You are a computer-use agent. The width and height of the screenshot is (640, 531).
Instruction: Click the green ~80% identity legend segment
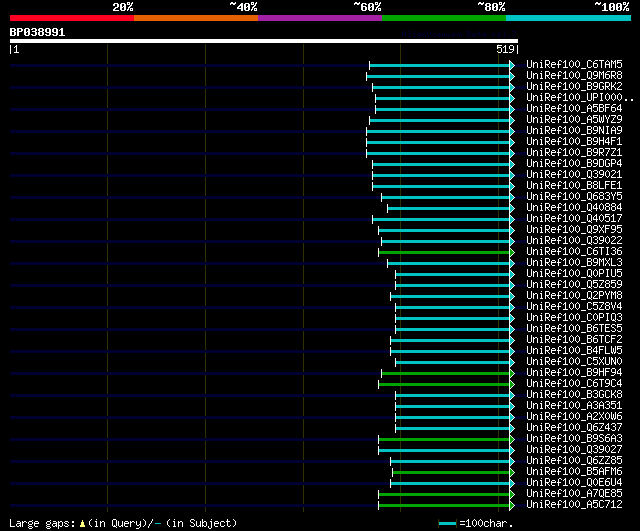(x=444, y=18)
